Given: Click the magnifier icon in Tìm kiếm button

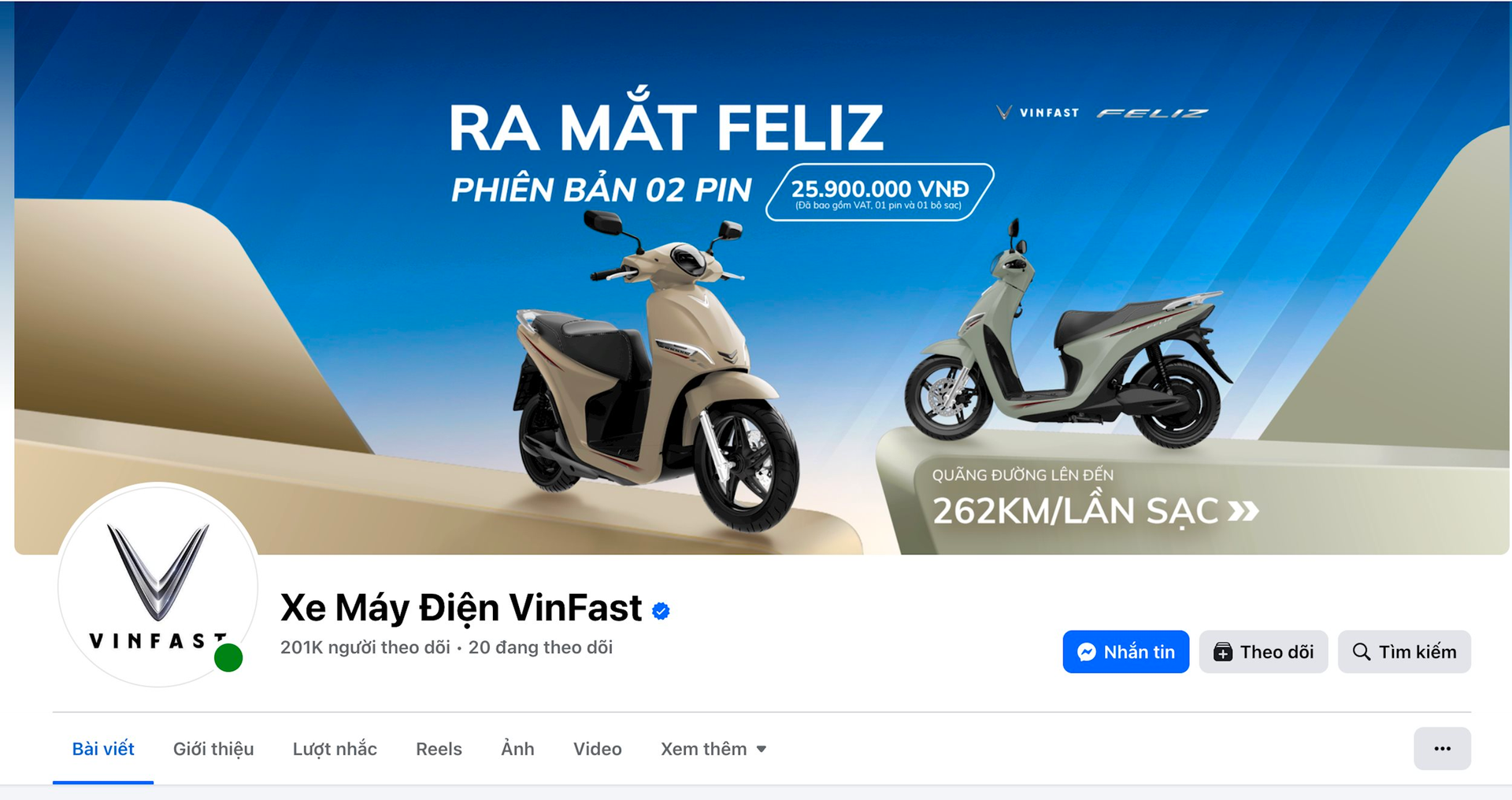Looking at the screenshot, I should click(1362, 652).
